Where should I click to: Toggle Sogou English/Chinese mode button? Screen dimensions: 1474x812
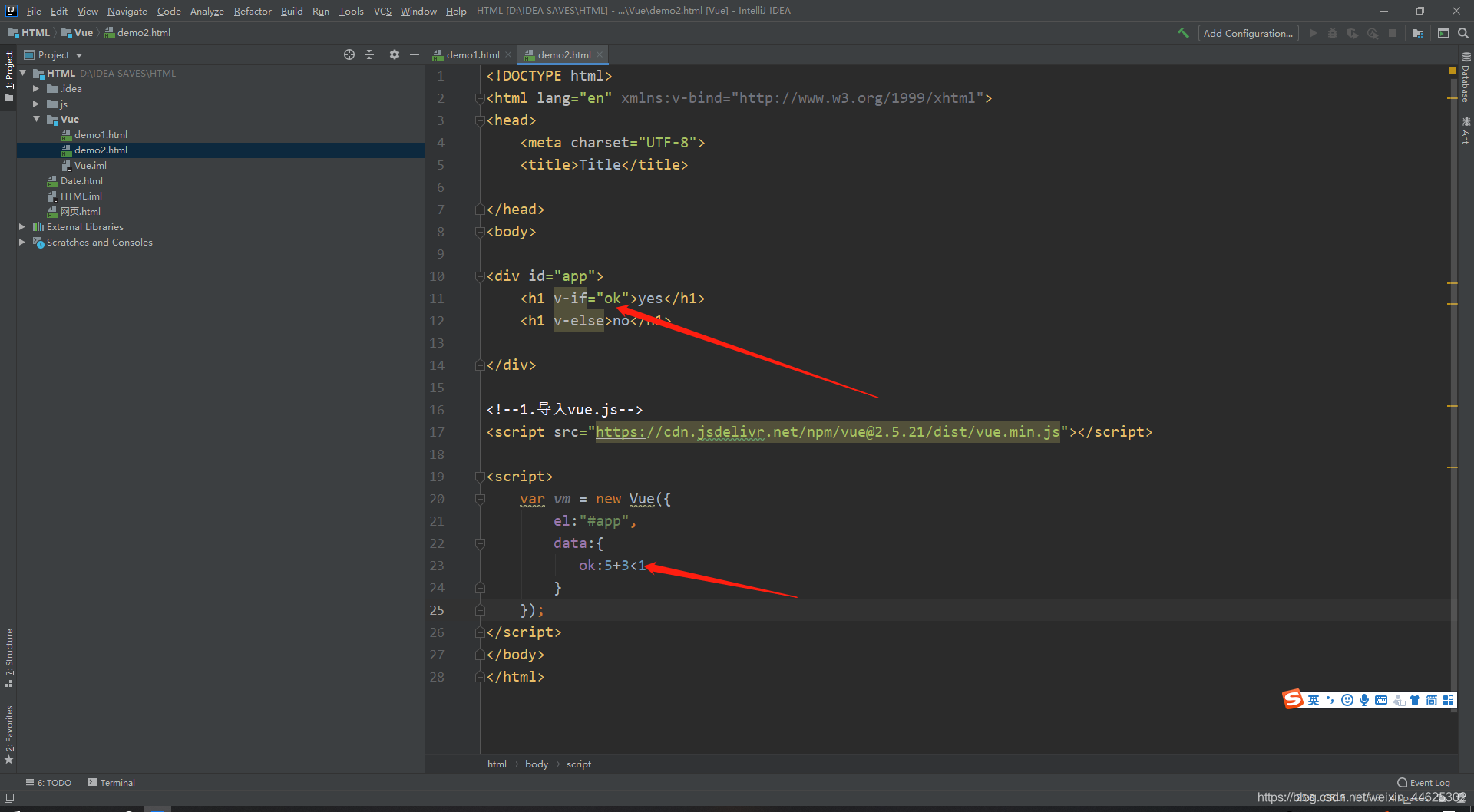click(x=1314, y=700)
